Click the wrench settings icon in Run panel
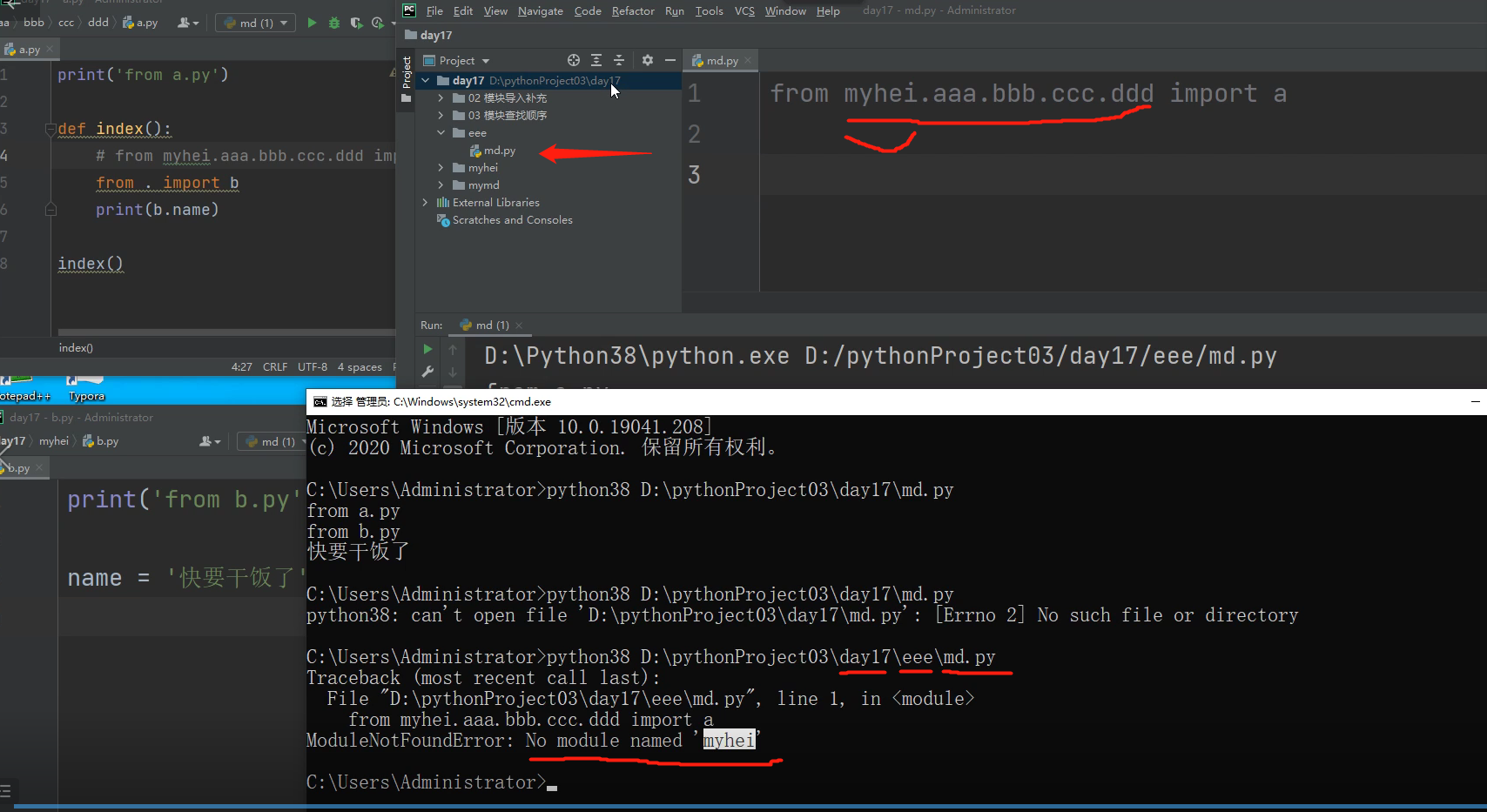The width and height of the screenshot is (1487, 812). [x=427, y=372]
